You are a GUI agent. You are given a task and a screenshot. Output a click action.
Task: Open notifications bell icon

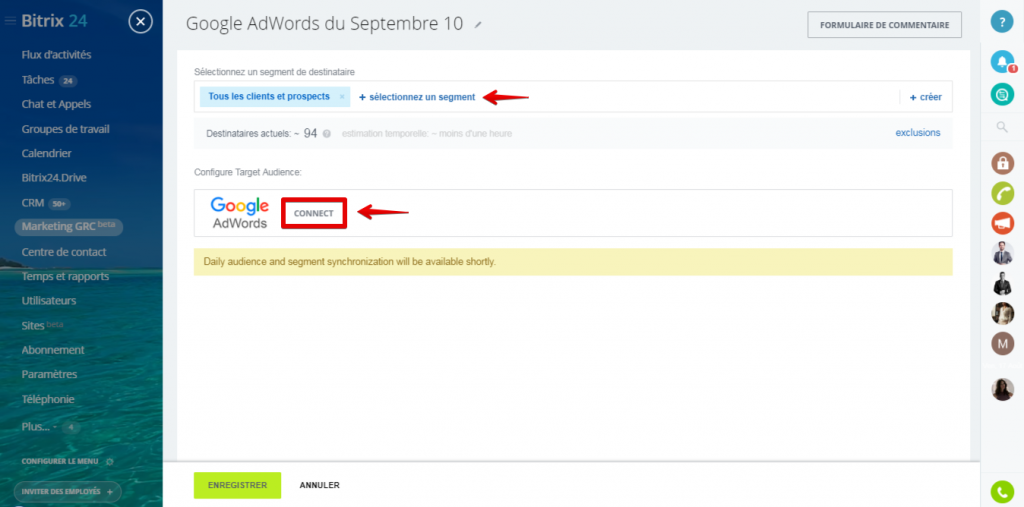coord(1002,61)
